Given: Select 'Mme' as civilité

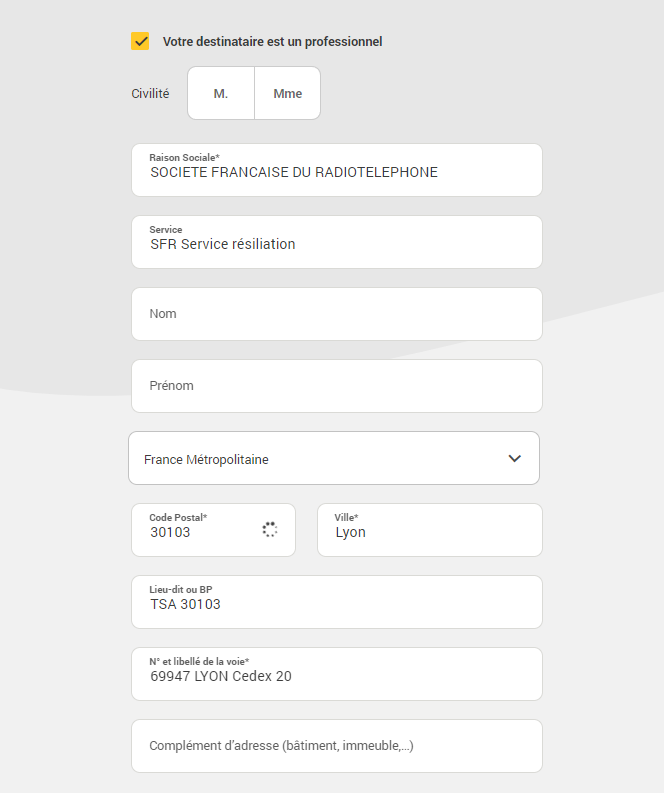Looking at the screenshot, I should click(x=288, y=94).
